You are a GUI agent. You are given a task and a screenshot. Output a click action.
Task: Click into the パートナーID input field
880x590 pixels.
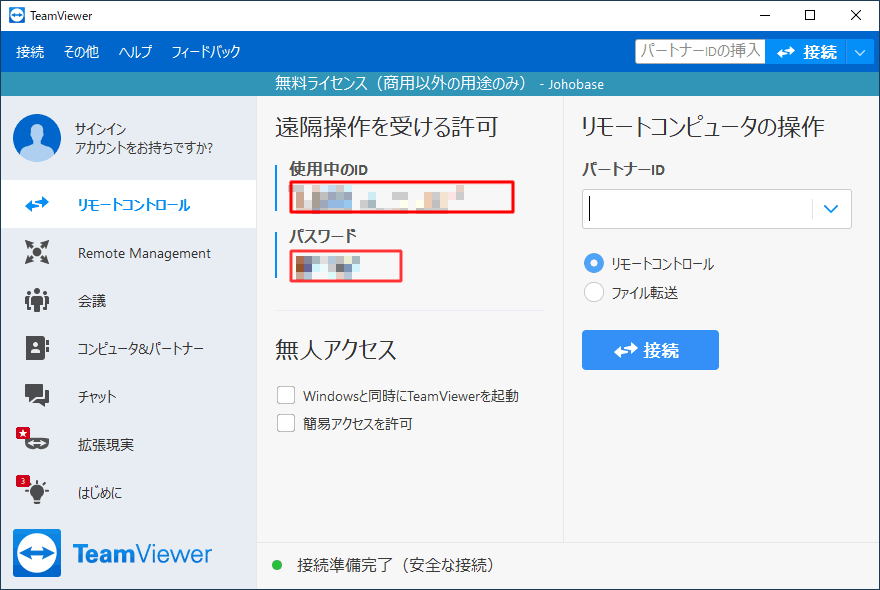pos(697,209)
